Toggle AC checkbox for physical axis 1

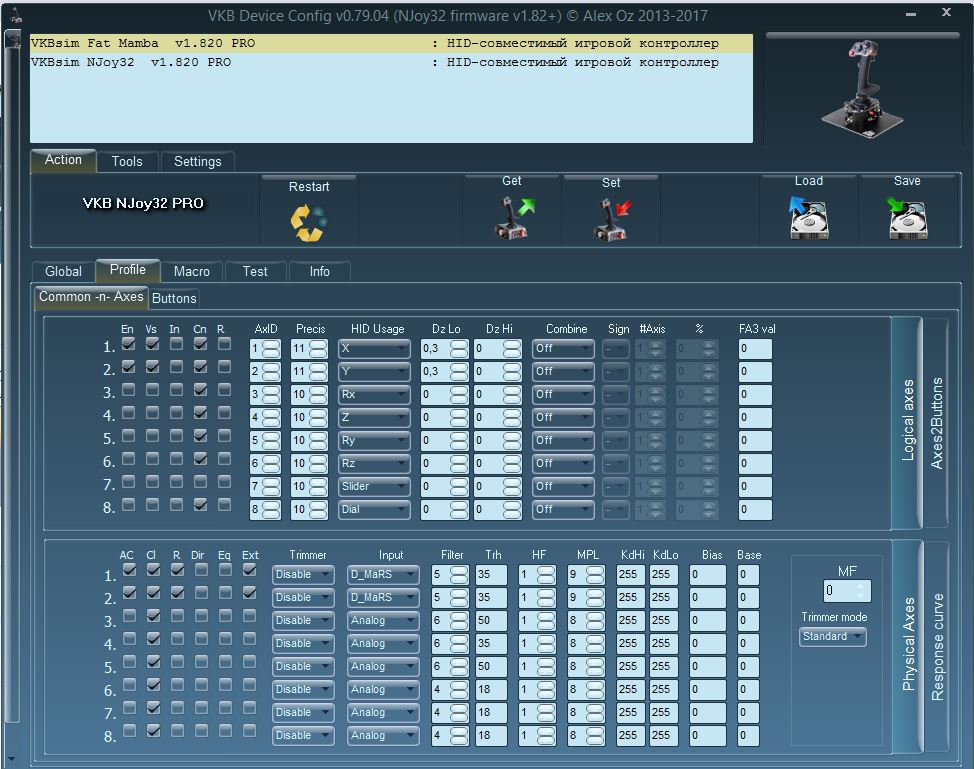[x=129, y=570]
